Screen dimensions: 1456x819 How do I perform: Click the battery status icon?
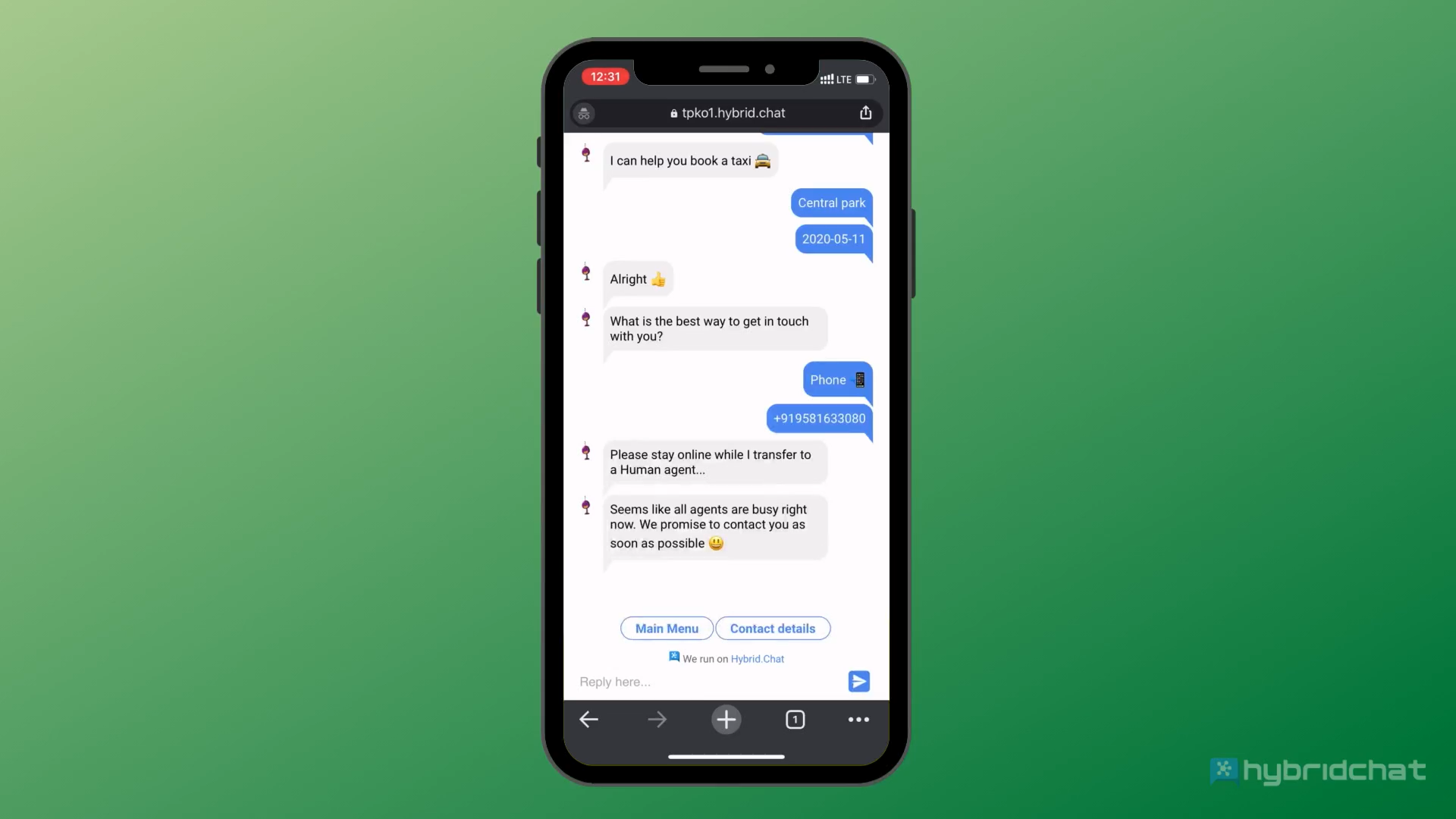864,79
